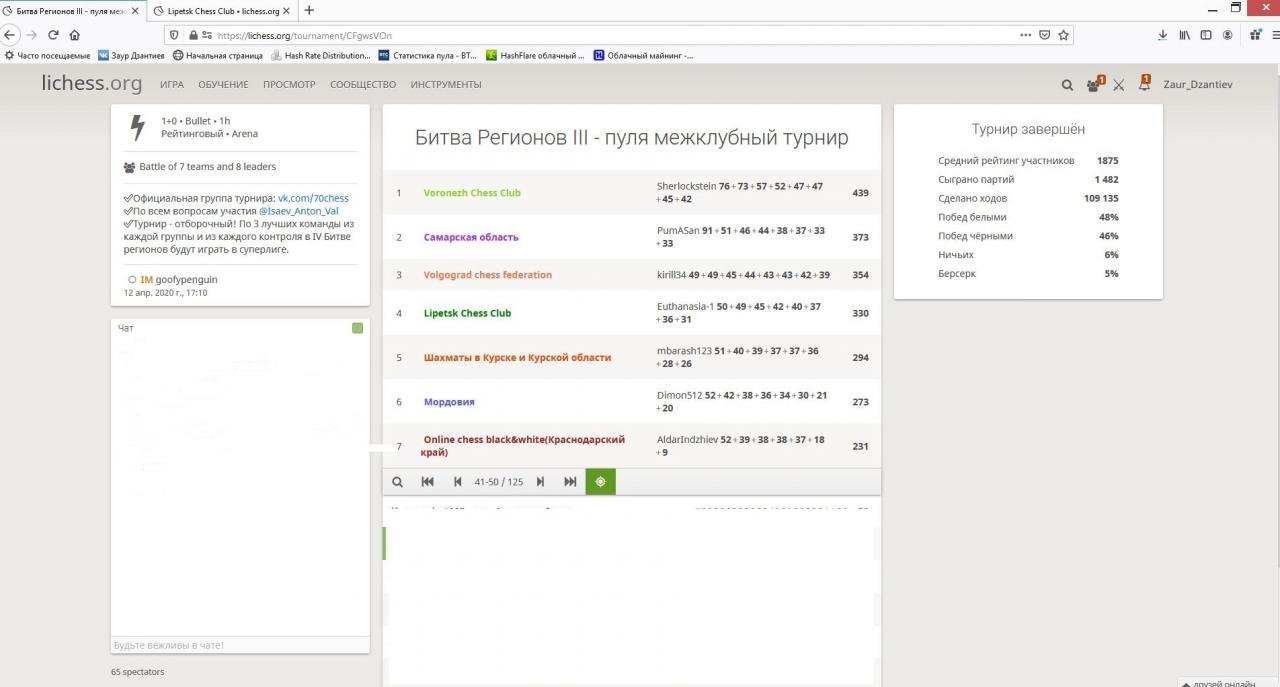The image size is (1280, 687).
Task: Go back in the browser
Action: click(10, 34)
